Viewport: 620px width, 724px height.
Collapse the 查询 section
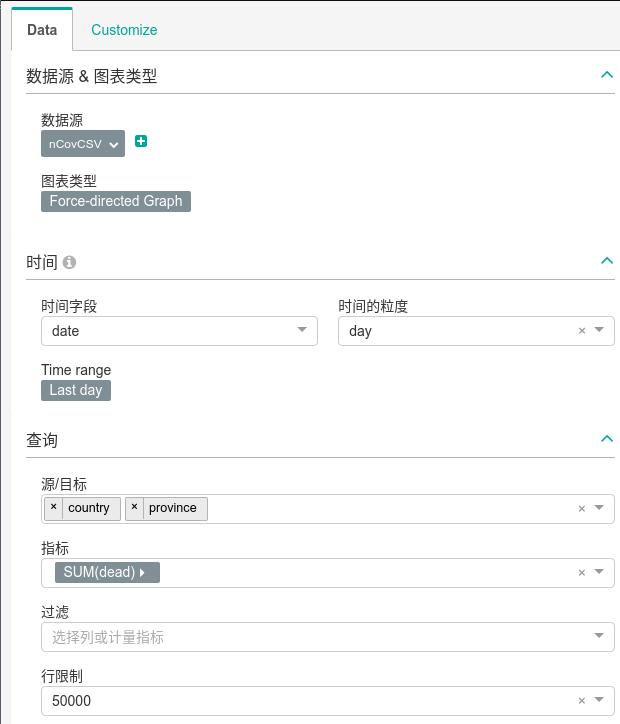[606, 439]
